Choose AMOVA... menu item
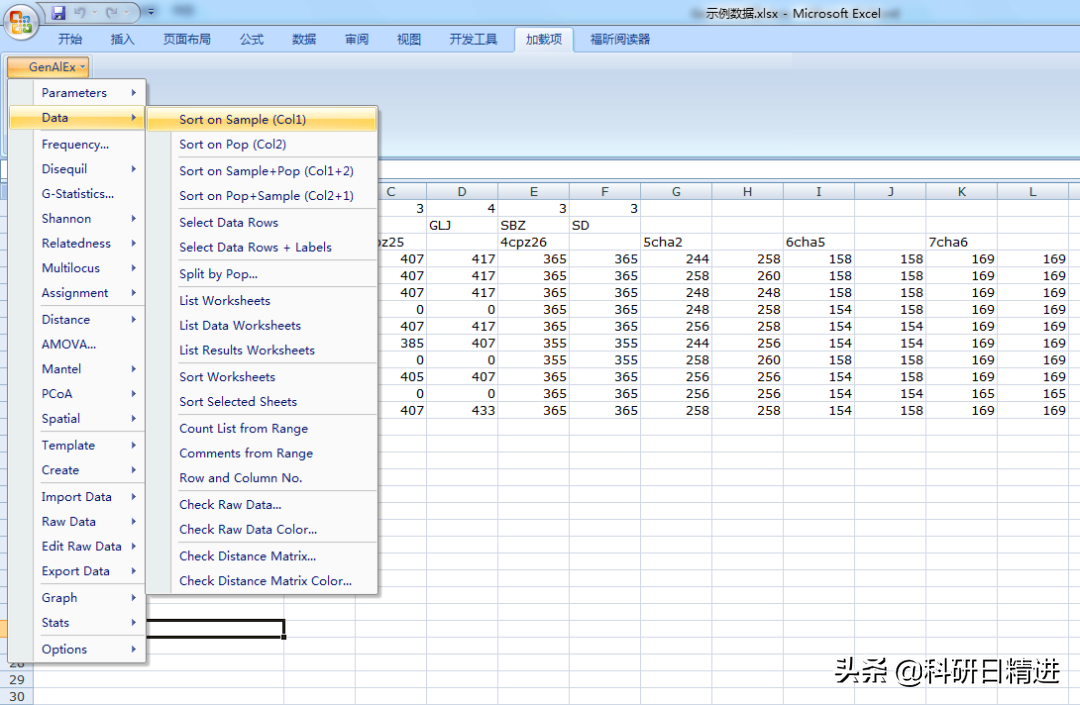 tap(77, 344)
